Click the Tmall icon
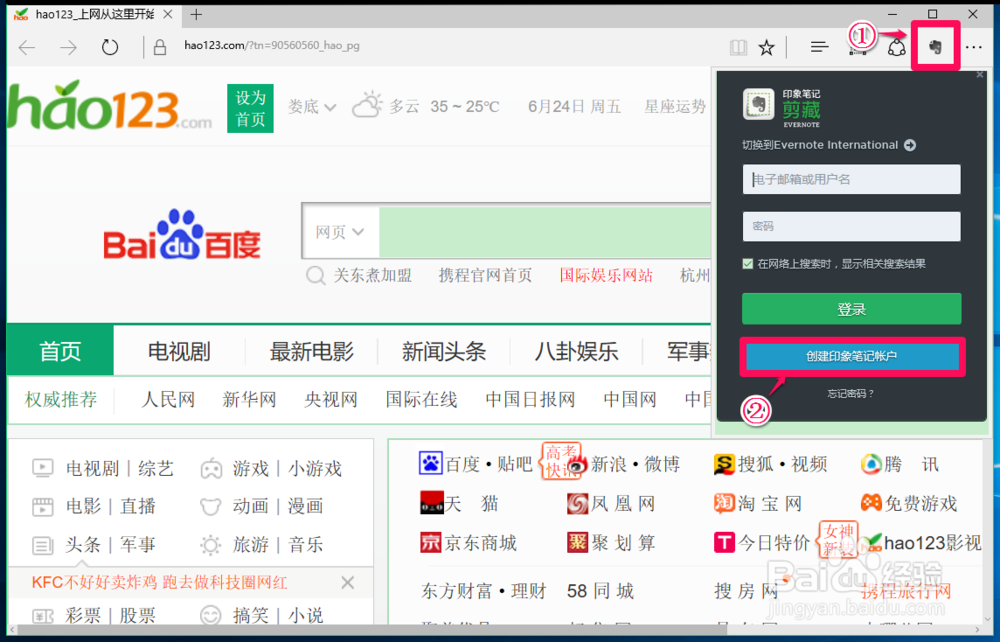The image size is (1000, 642). click(x=432, y=503)
